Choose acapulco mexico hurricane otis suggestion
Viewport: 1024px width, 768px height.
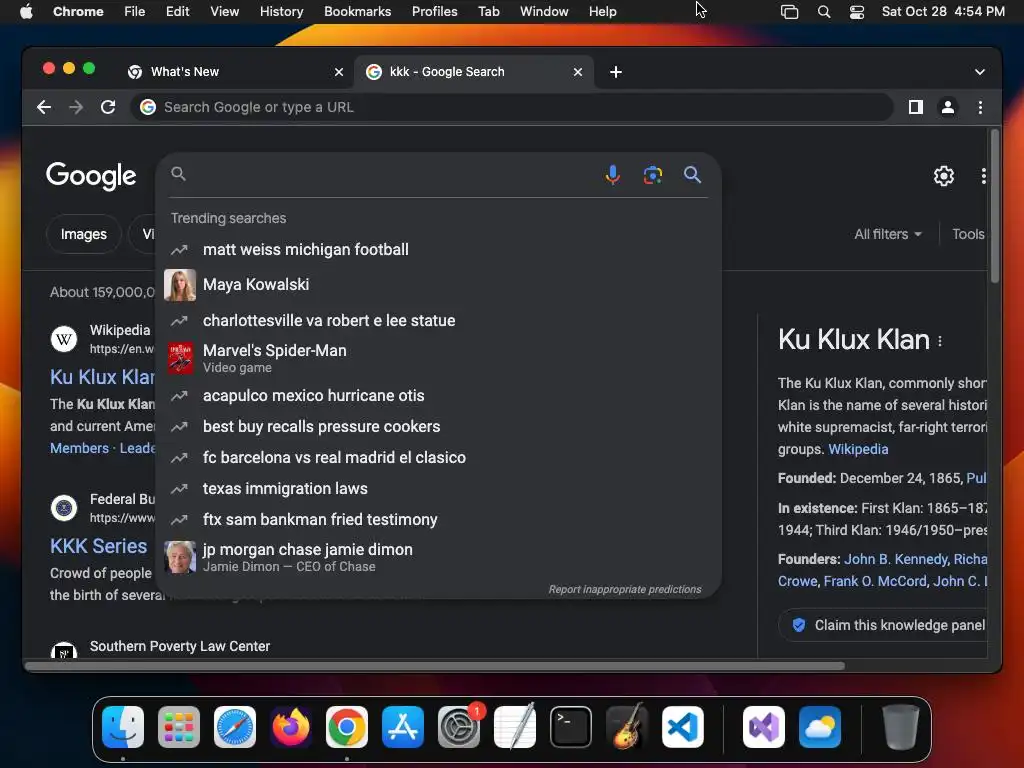pos(438,396)
